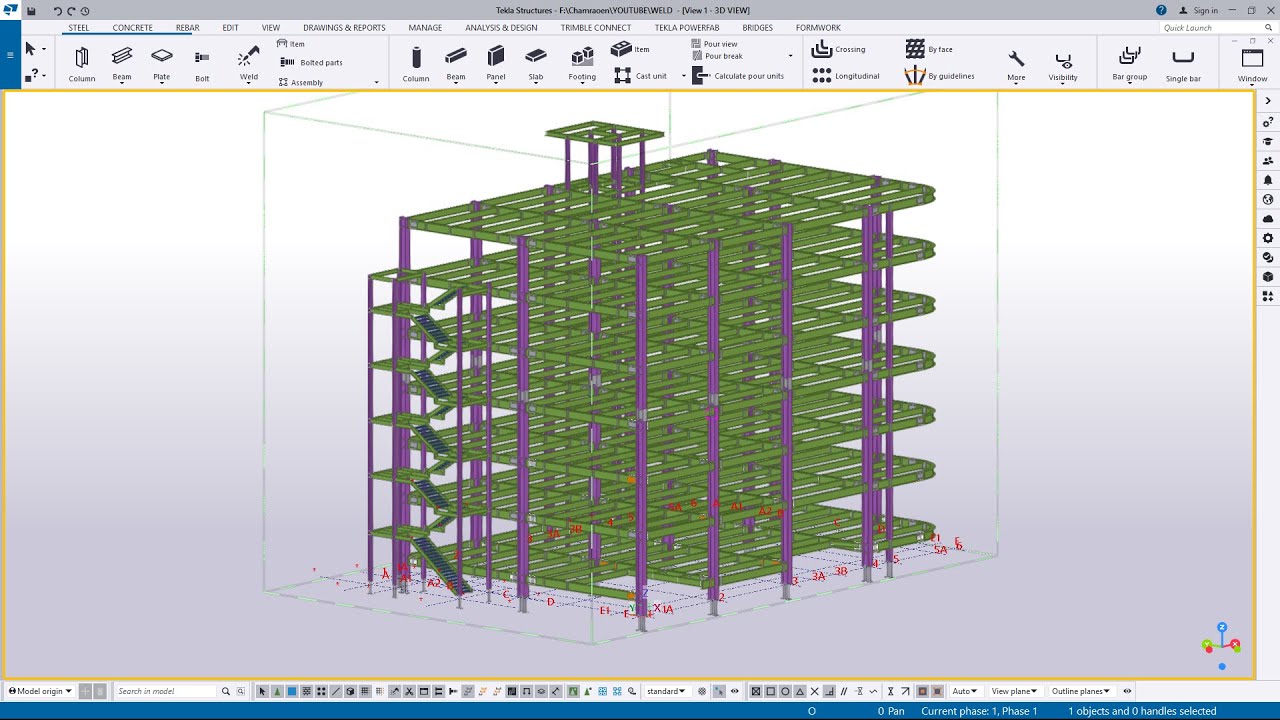Click the Redo arrow icon
The width and height of the screenshot is (1280, 720).
click(x=71, y=11)
